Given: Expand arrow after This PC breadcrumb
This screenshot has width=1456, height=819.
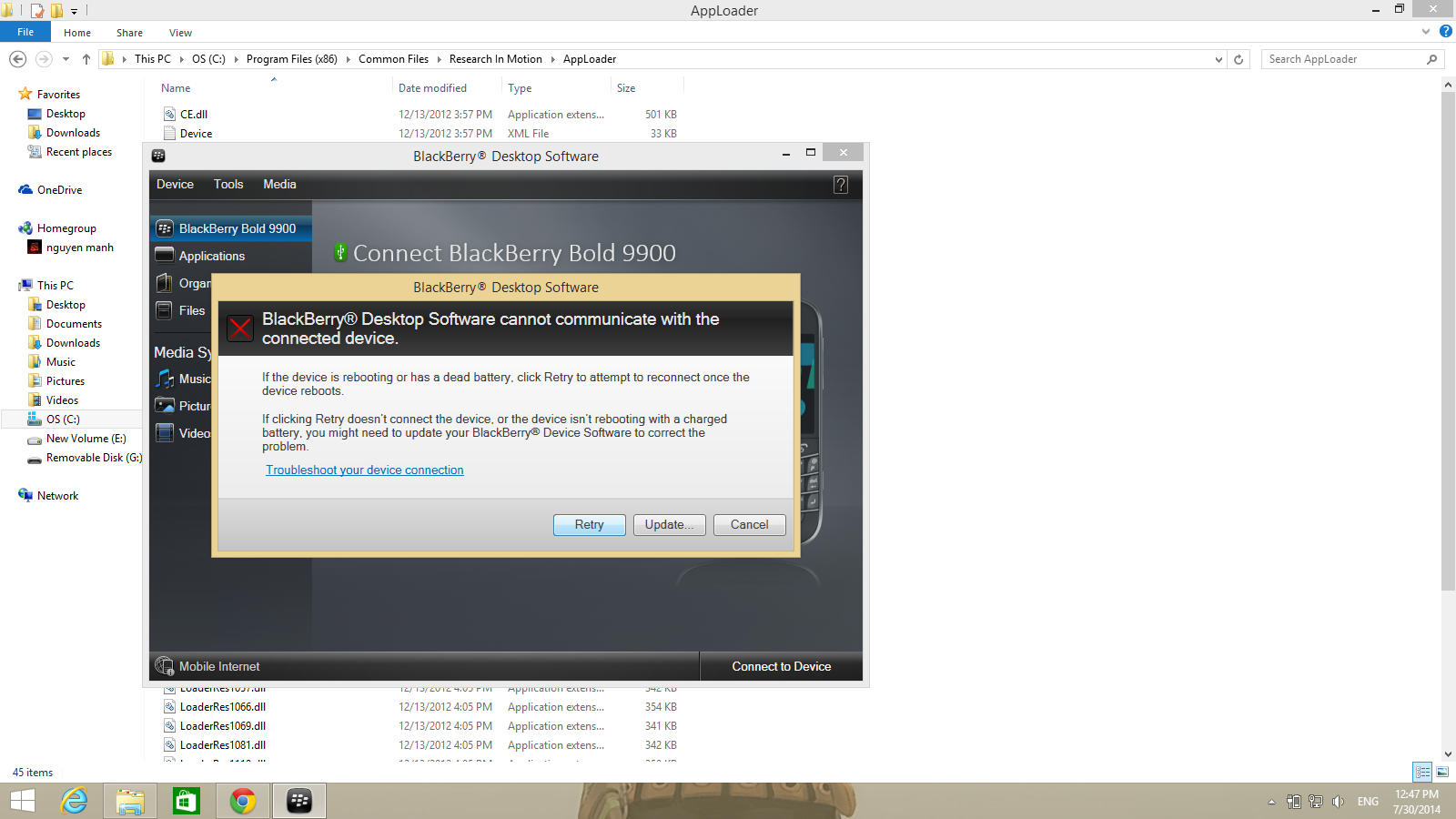Looking at the screenshot, I should 181,59.
